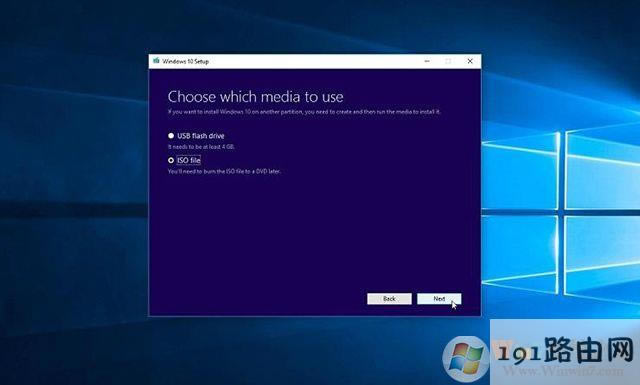Minimize the Windows 10 Setup window
640x385 pixels.
click(x=427, y=61)
